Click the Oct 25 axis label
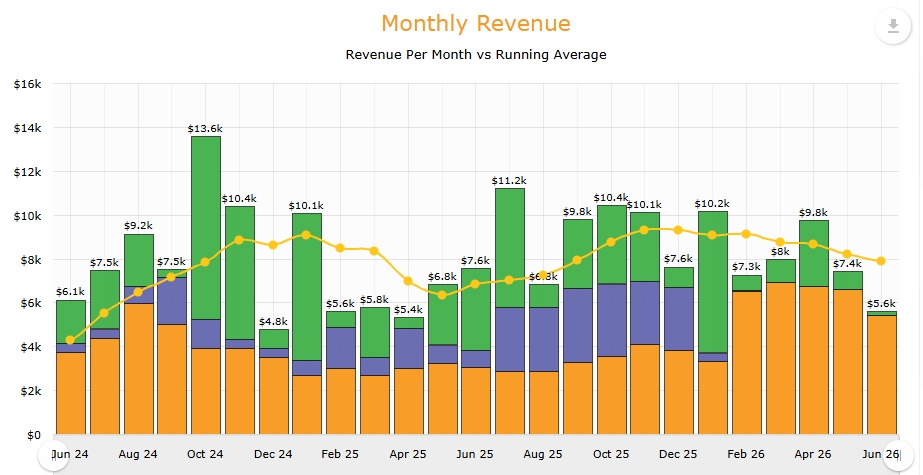 tap(611, 454)
